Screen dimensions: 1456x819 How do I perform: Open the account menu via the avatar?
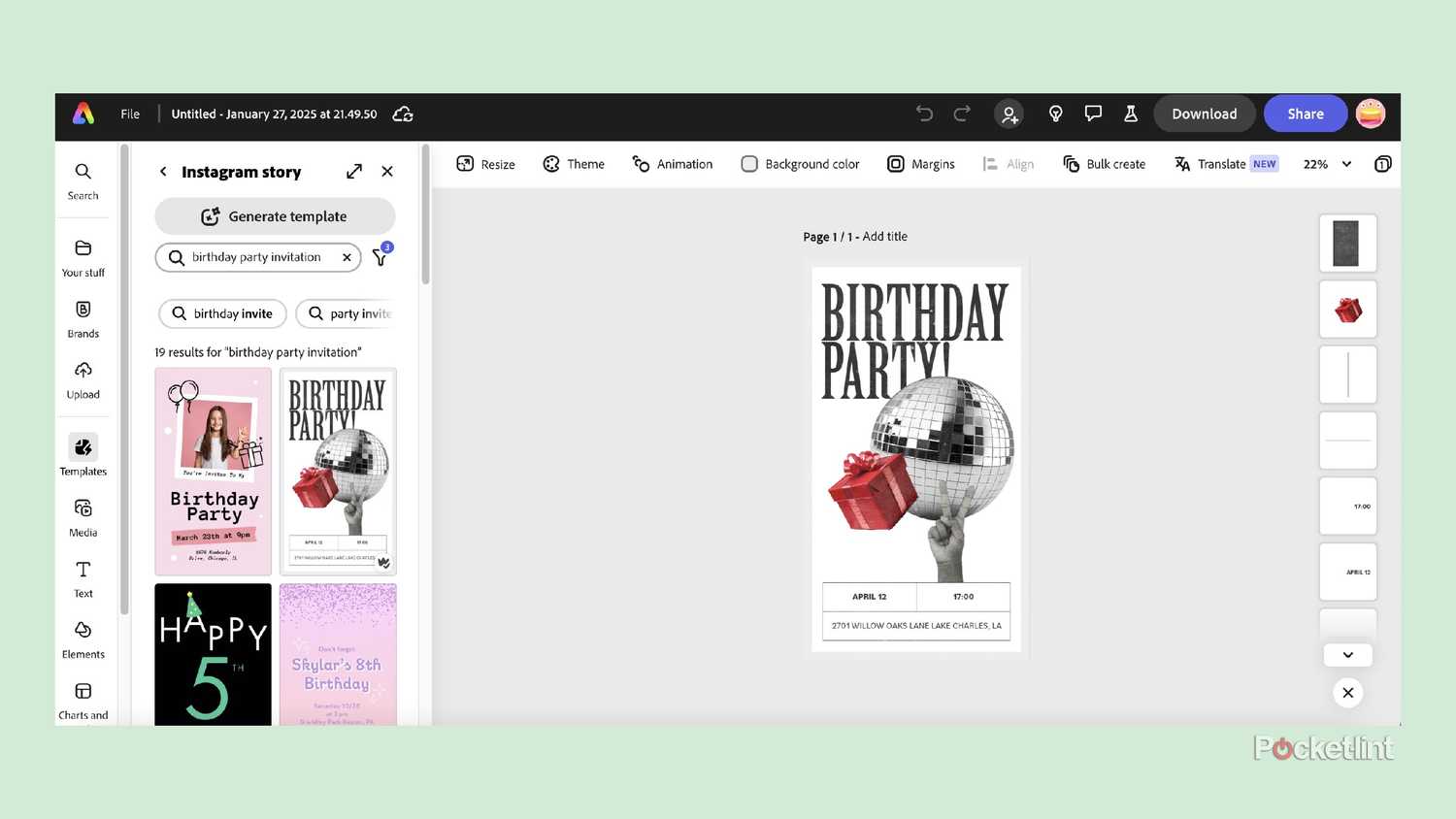(1370, 114)
